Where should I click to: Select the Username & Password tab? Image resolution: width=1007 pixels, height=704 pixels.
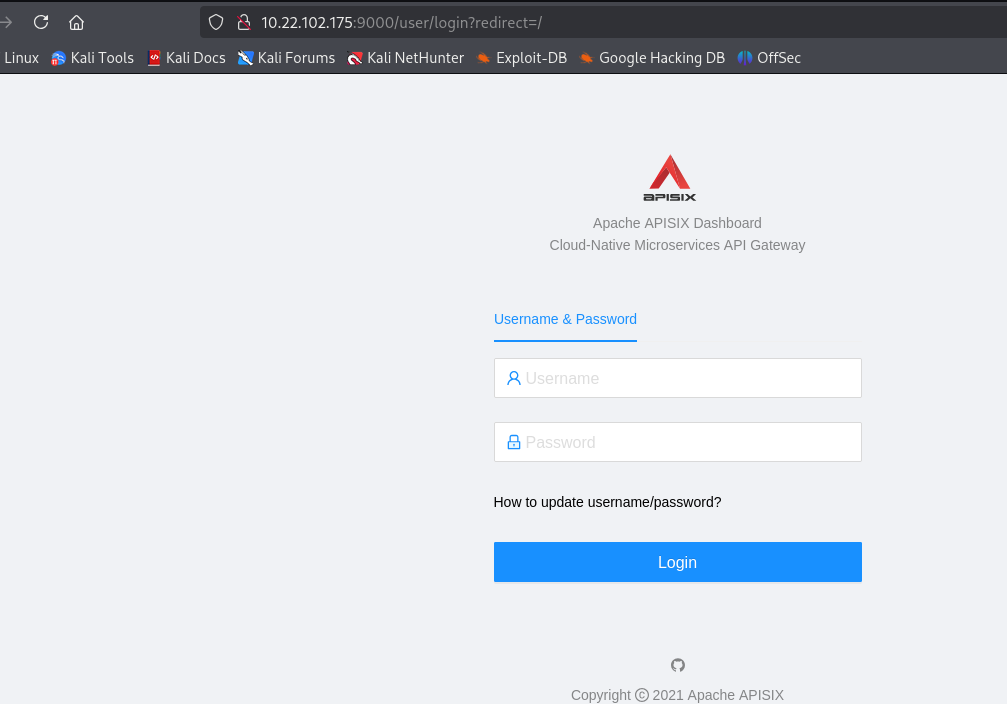565,319
